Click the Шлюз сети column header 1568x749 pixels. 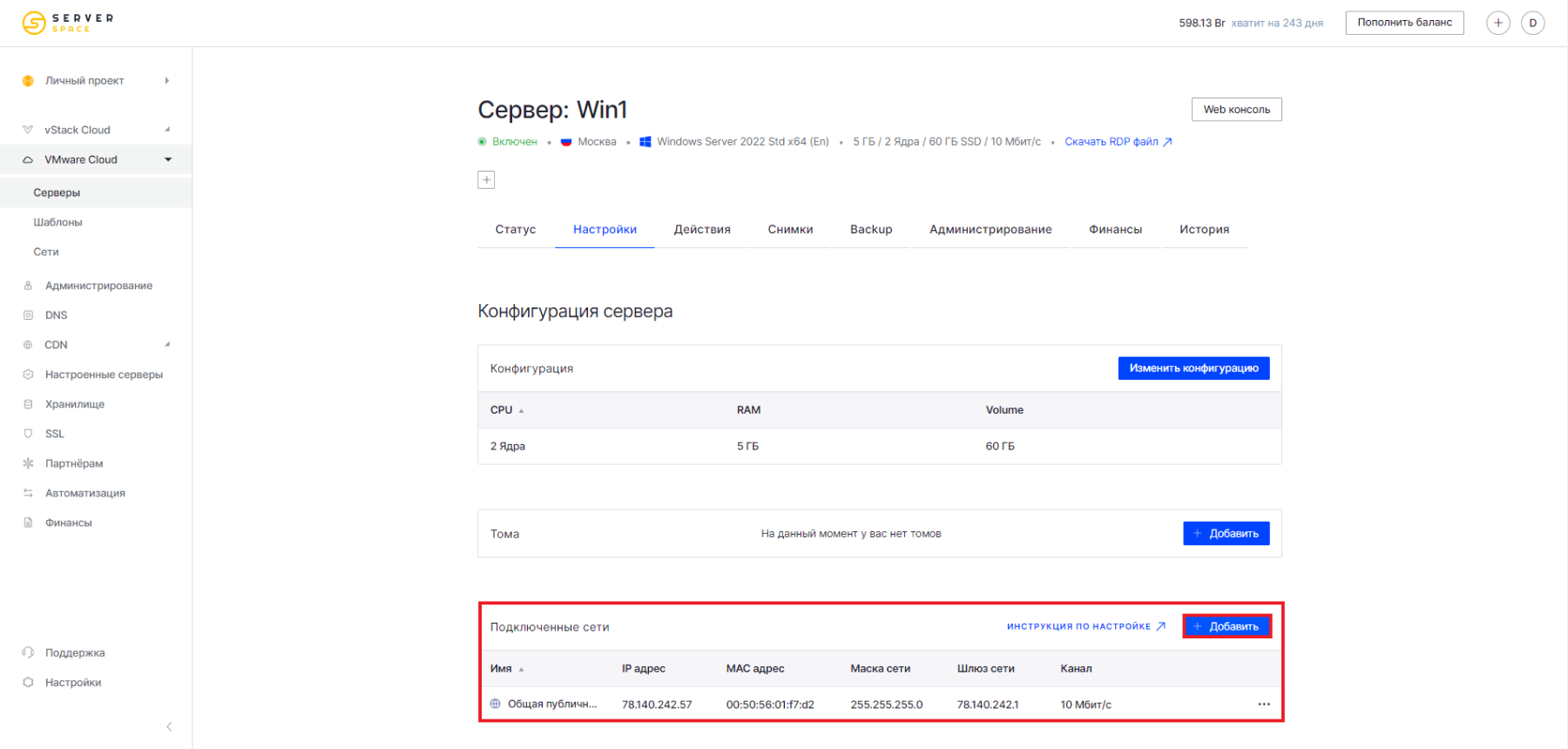(x=985, y=669)
